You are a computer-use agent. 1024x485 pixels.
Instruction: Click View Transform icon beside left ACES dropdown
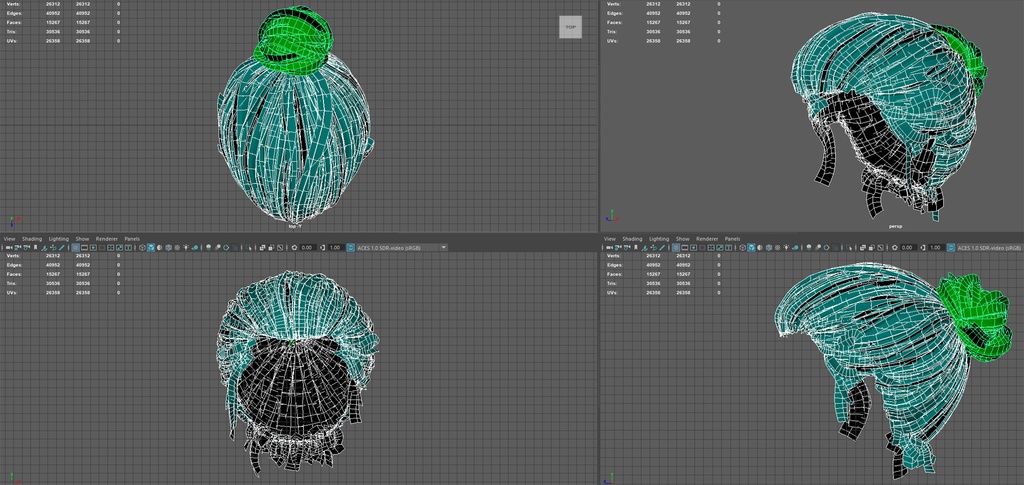[350, 247]
